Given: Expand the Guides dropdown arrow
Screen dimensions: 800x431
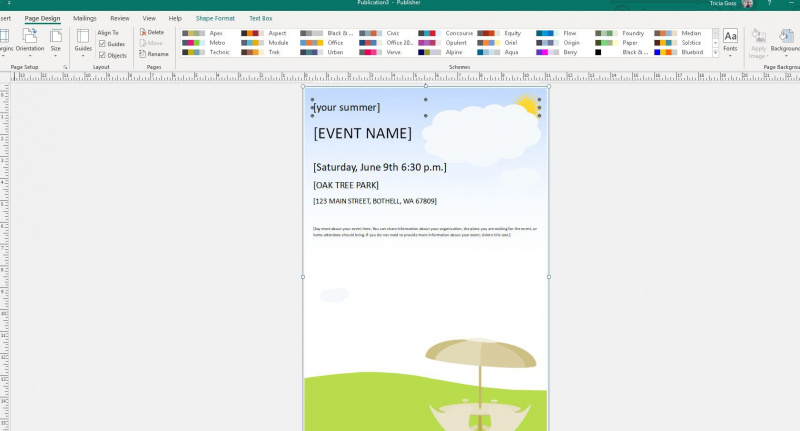Looking at the screenshot, I should pos(83,56).
